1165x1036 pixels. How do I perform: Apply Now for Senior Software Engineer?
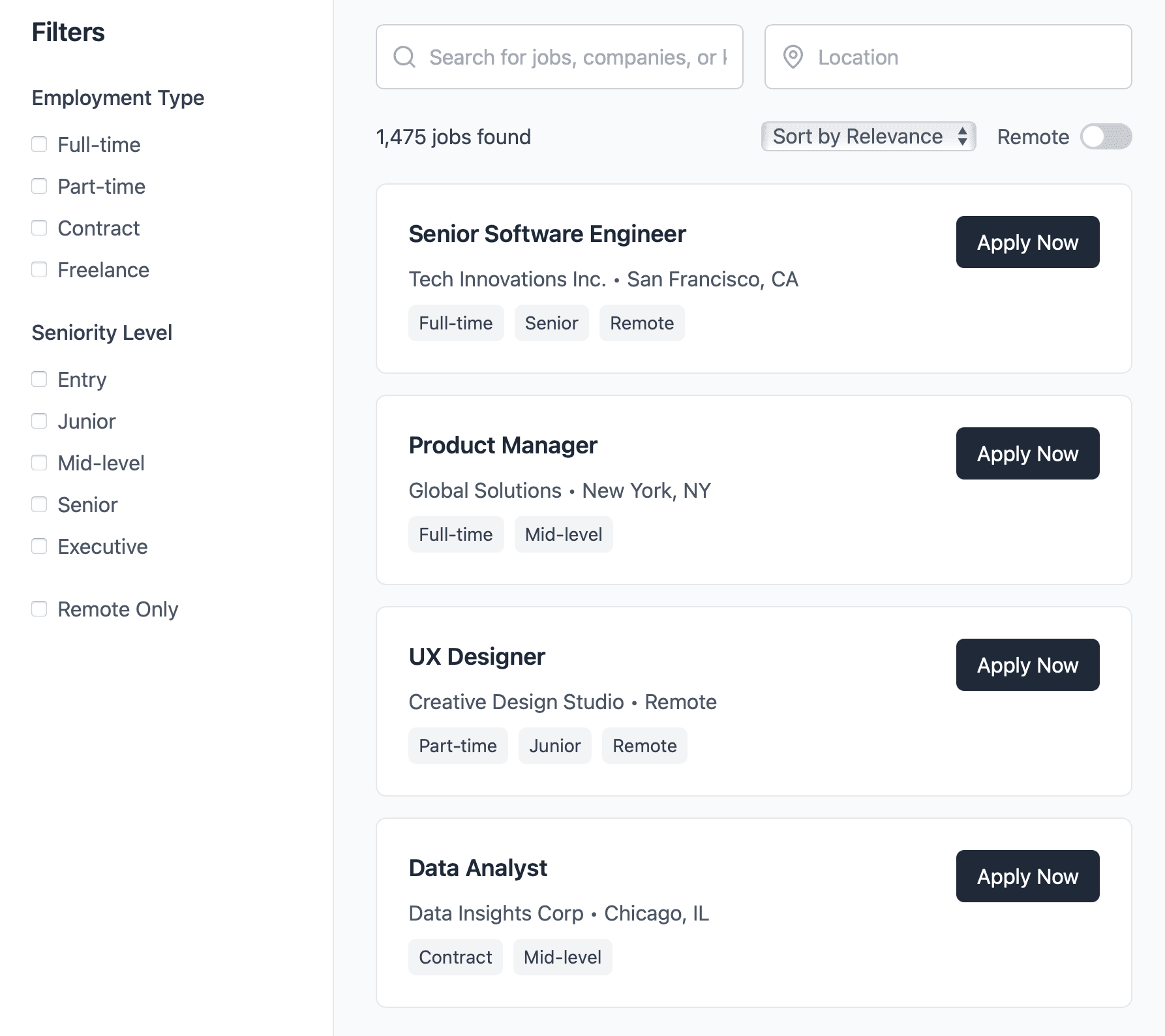click(1027, 242)
